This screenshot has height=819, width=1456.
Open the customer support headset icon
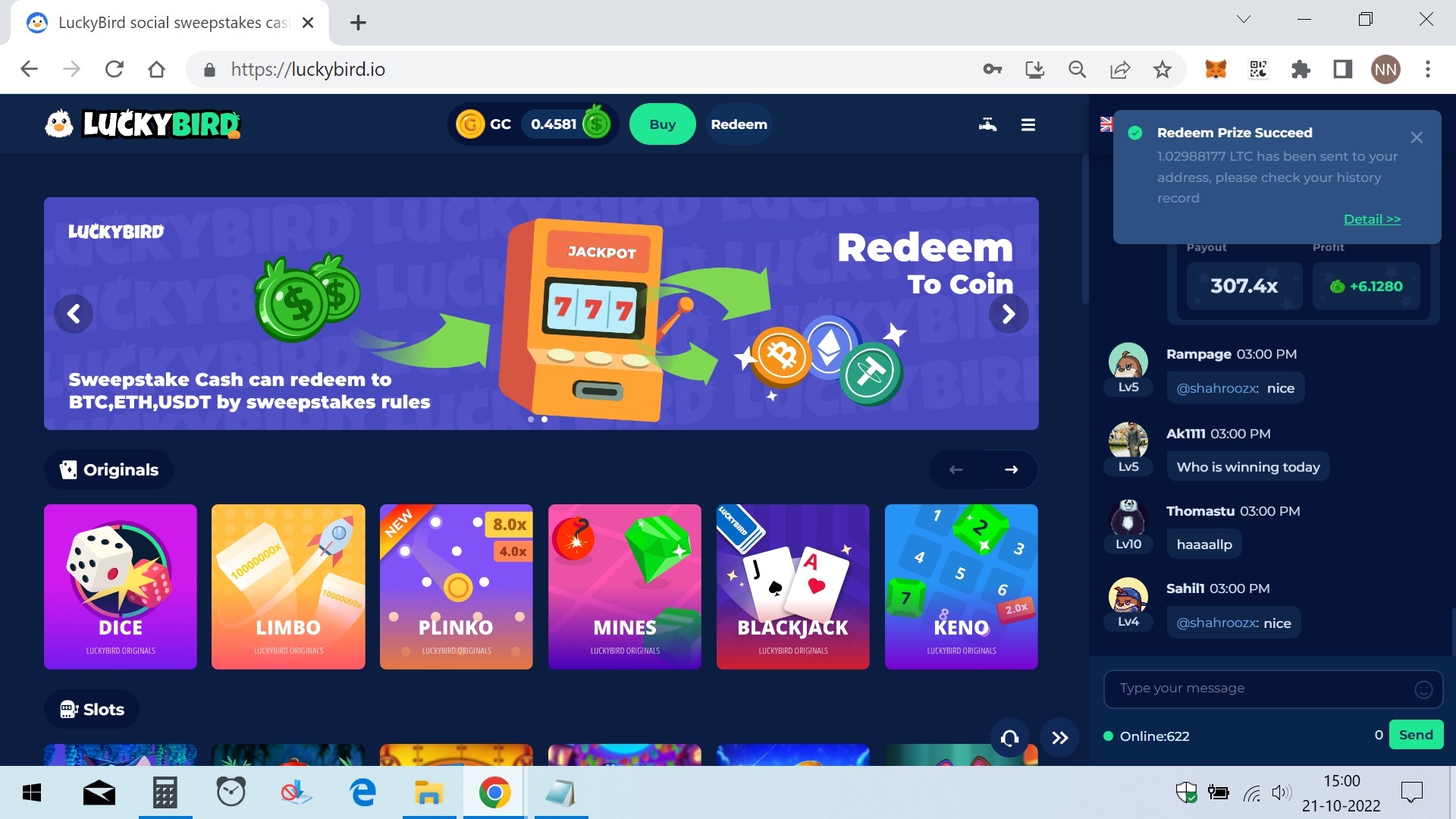tap(1009, 737)
